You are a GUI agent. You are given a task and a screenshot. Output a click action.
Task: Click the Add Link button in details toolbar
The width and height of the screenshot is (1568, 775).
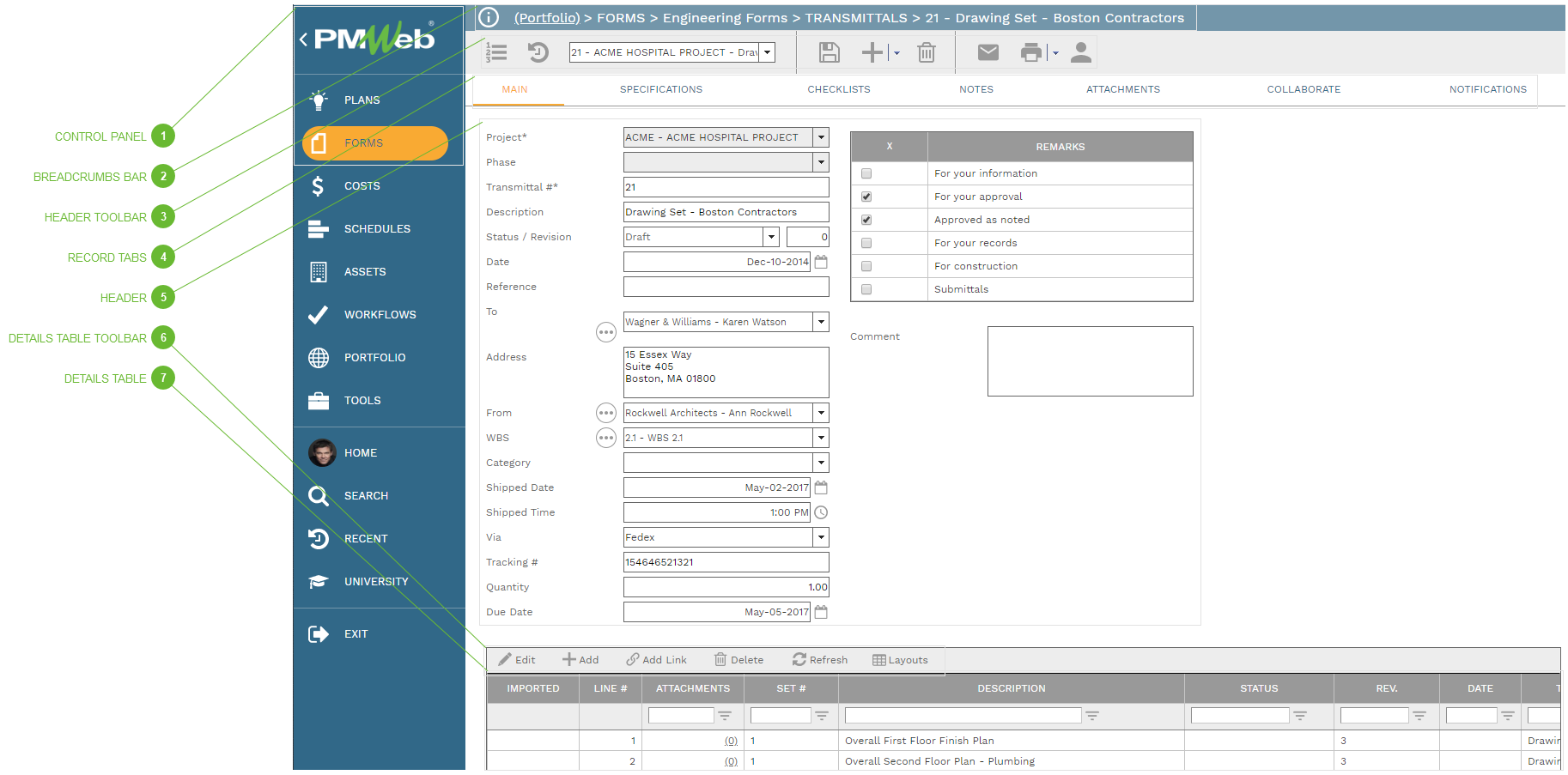tap(657, 660)
